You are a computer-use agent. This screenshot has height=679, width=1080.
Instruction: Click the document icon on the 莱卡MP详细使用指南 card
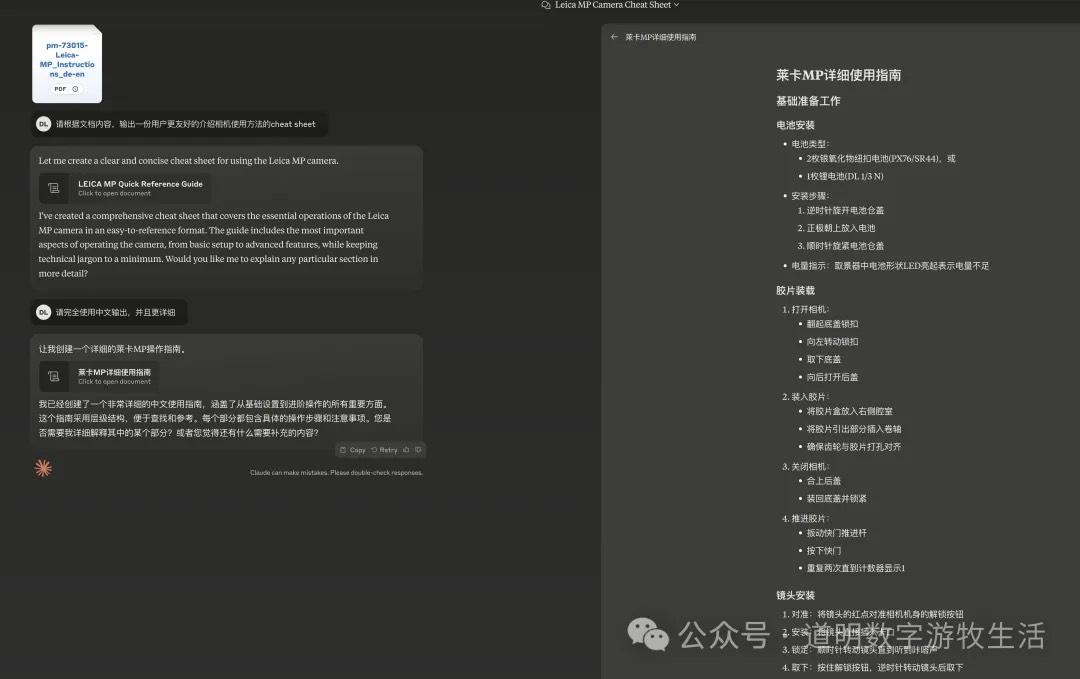54,376
